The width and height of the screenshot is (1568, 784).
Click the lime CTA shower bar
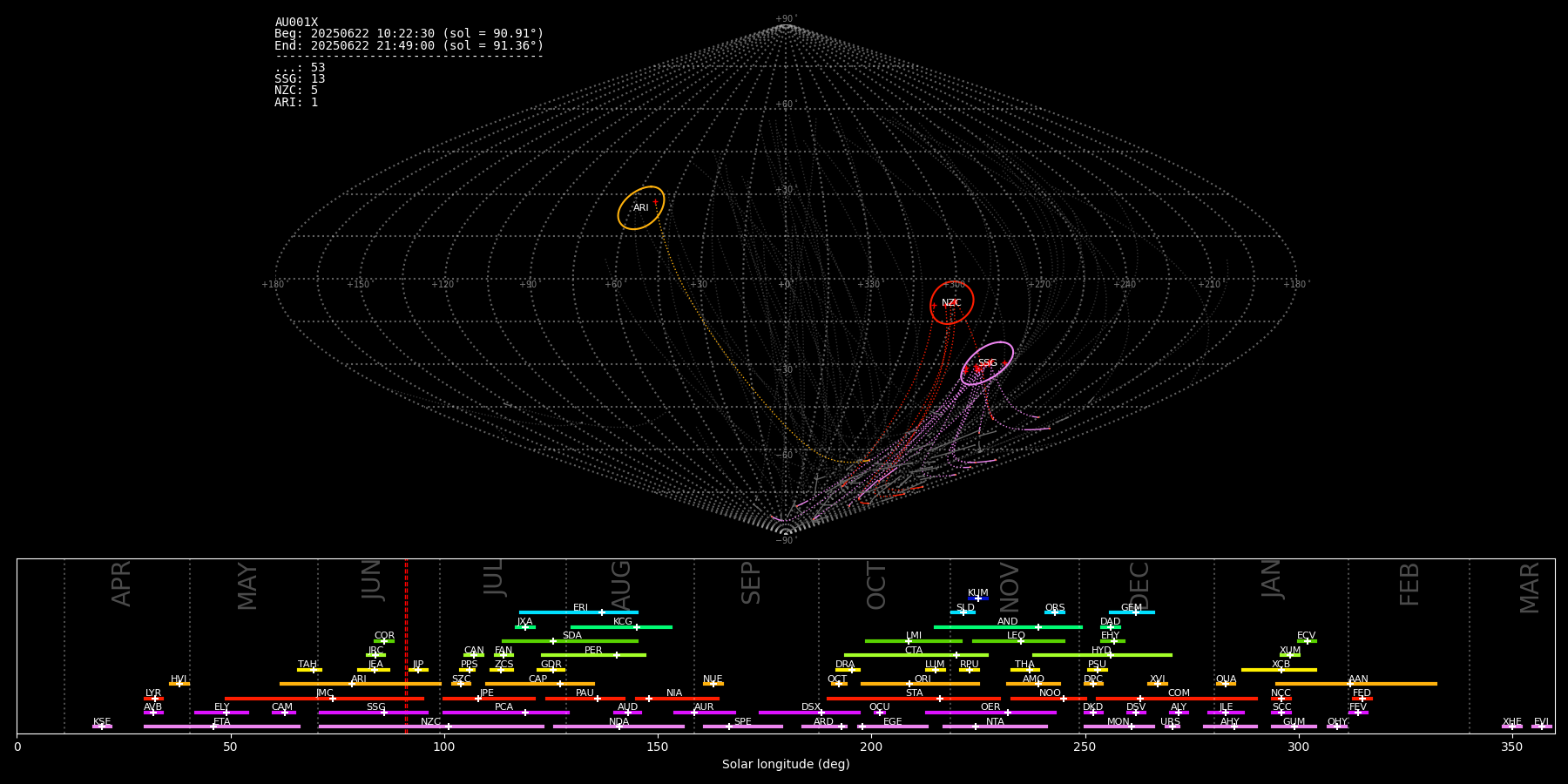916,655
